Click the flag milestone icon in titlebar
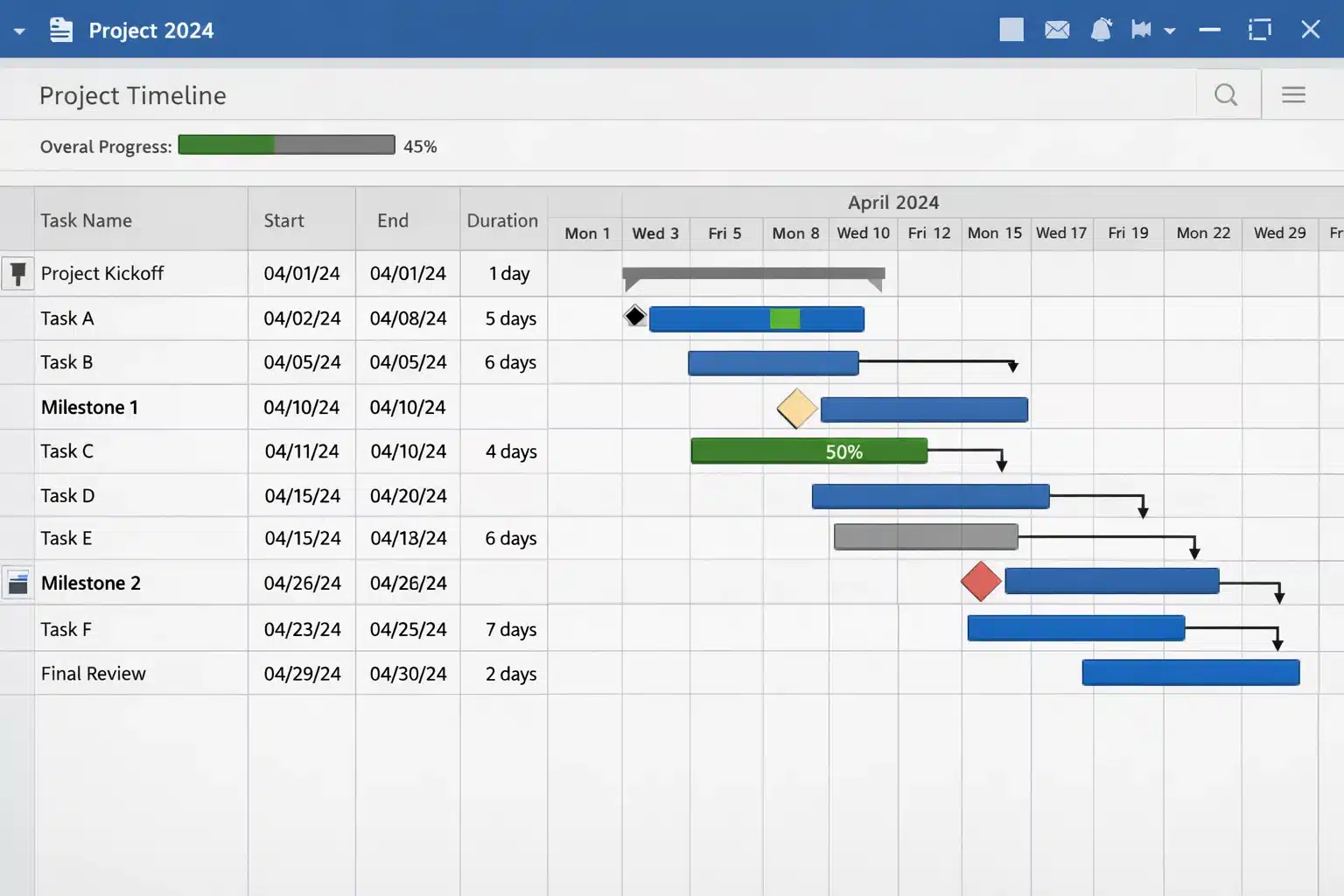1344x896 pixels. pyautogui.click(x=1141, y=29)
